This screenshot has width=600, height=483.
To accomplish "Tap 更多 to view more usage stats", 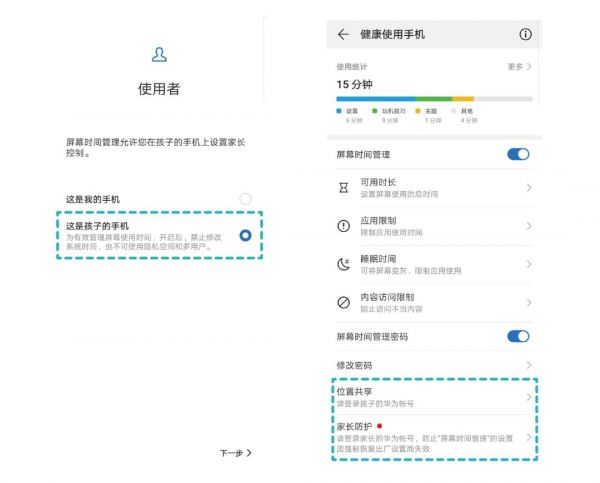I will [519, 66].
